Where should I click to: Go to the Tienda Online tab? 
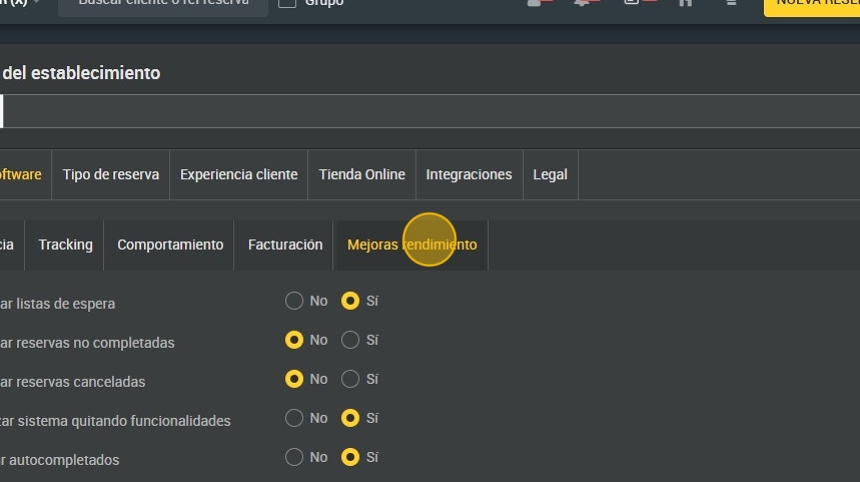click(362, 174)
